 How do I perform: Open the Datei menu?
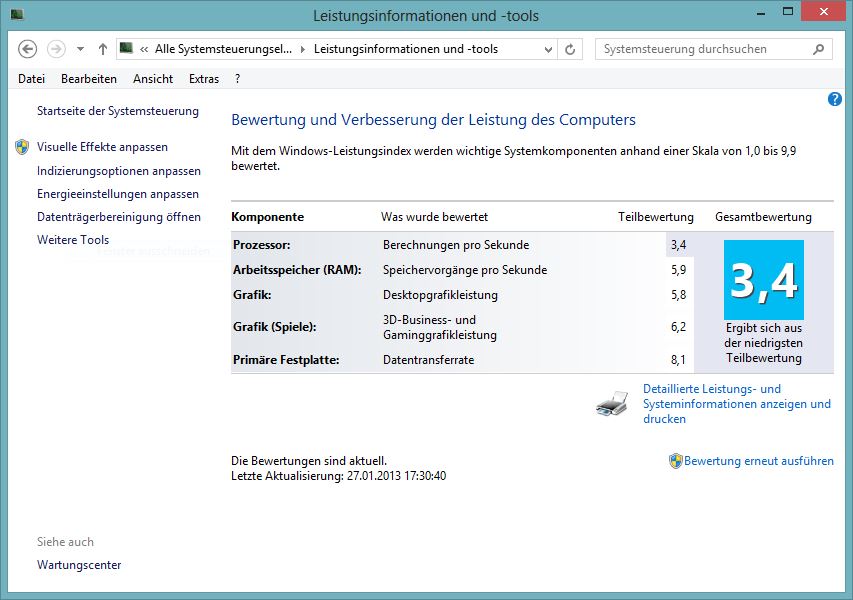[x=31, y=79]
